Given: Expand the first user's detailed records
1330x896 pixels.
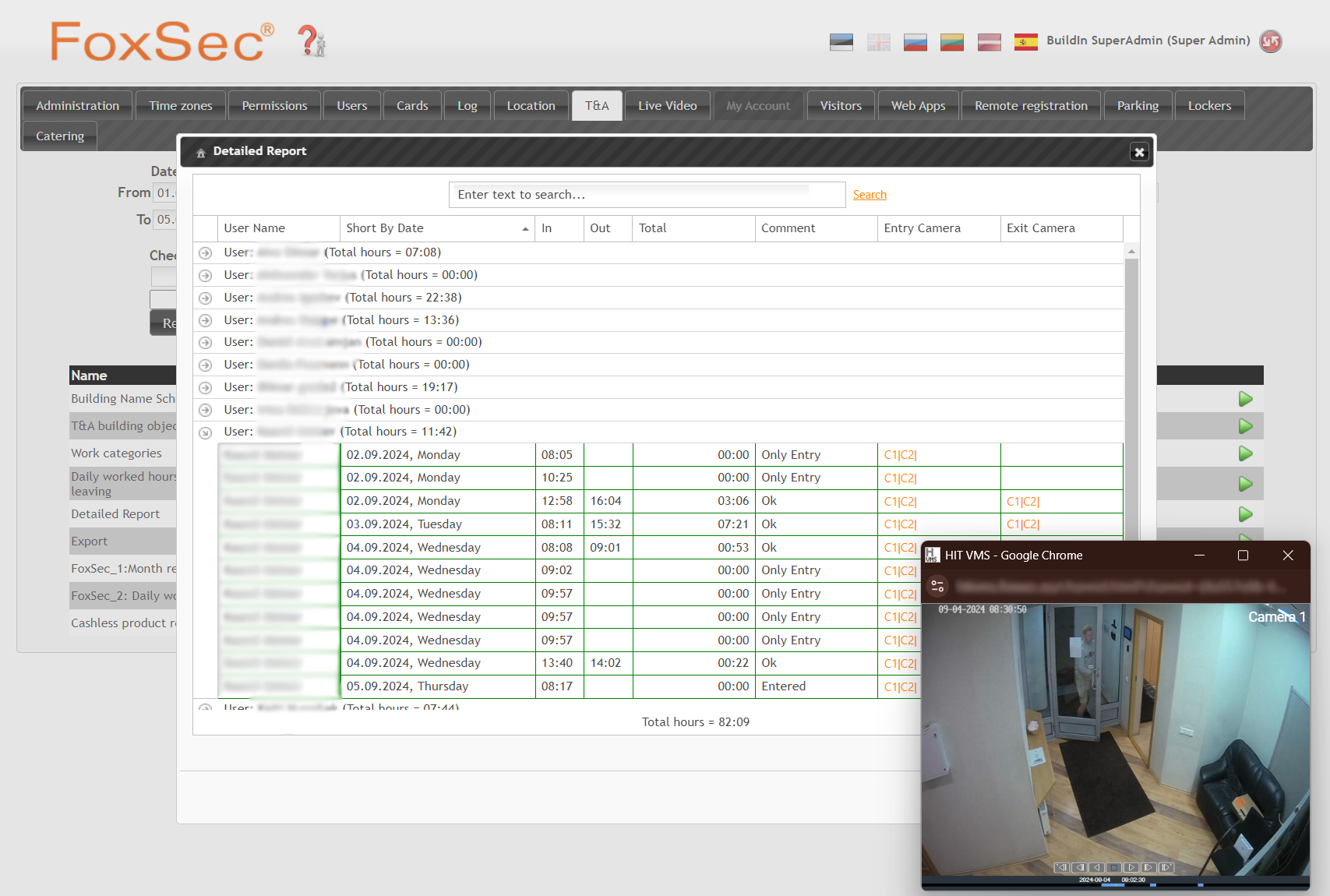Looking at the screenshot, I should 205,252.
